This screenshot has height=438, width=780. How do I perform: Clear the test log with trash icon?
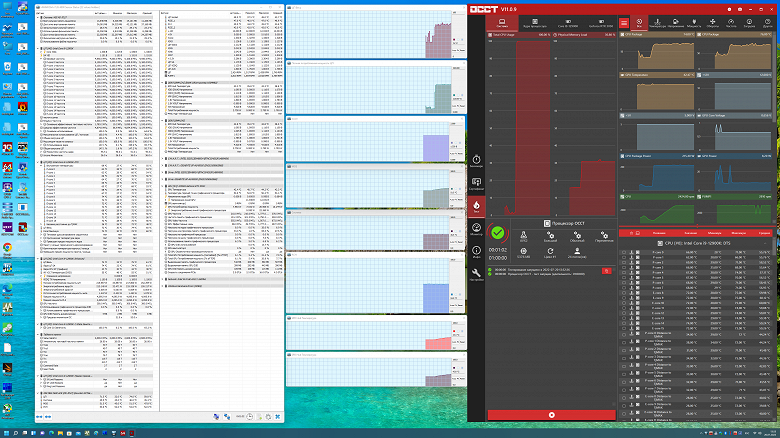(606, 271)
